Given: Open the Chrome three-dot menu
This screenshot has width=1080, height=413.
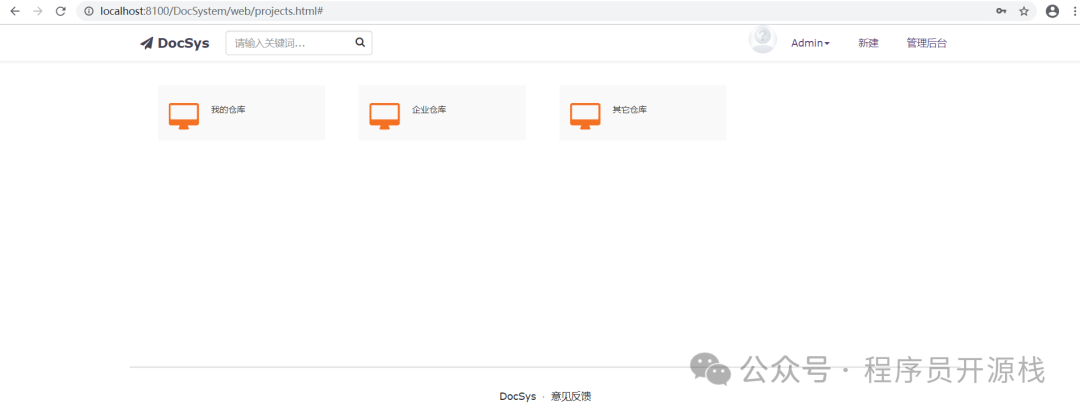Looking at the screenshot, I should click(1072, 11).
